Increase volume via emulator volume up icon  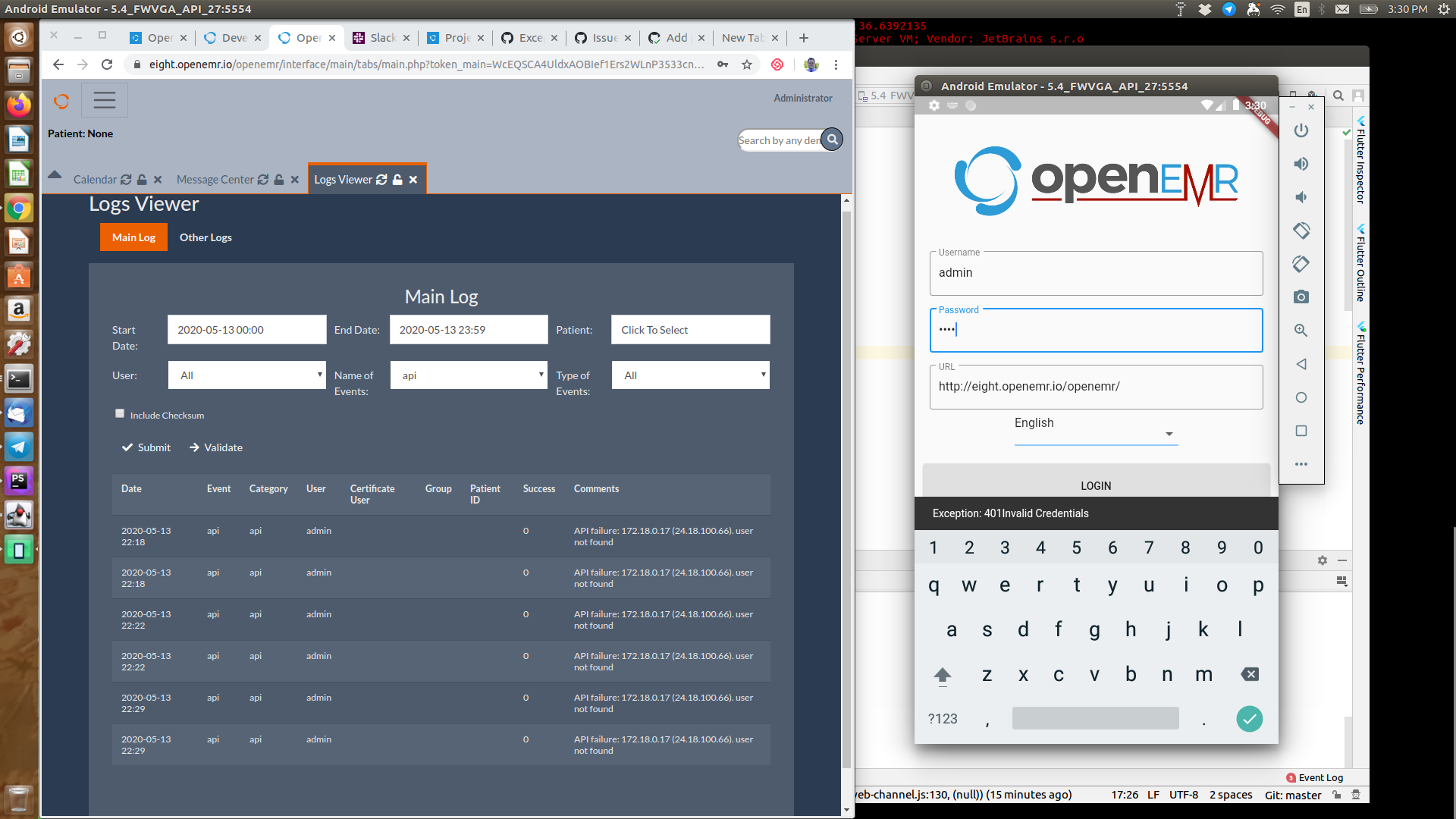(x=1301, y=163)
